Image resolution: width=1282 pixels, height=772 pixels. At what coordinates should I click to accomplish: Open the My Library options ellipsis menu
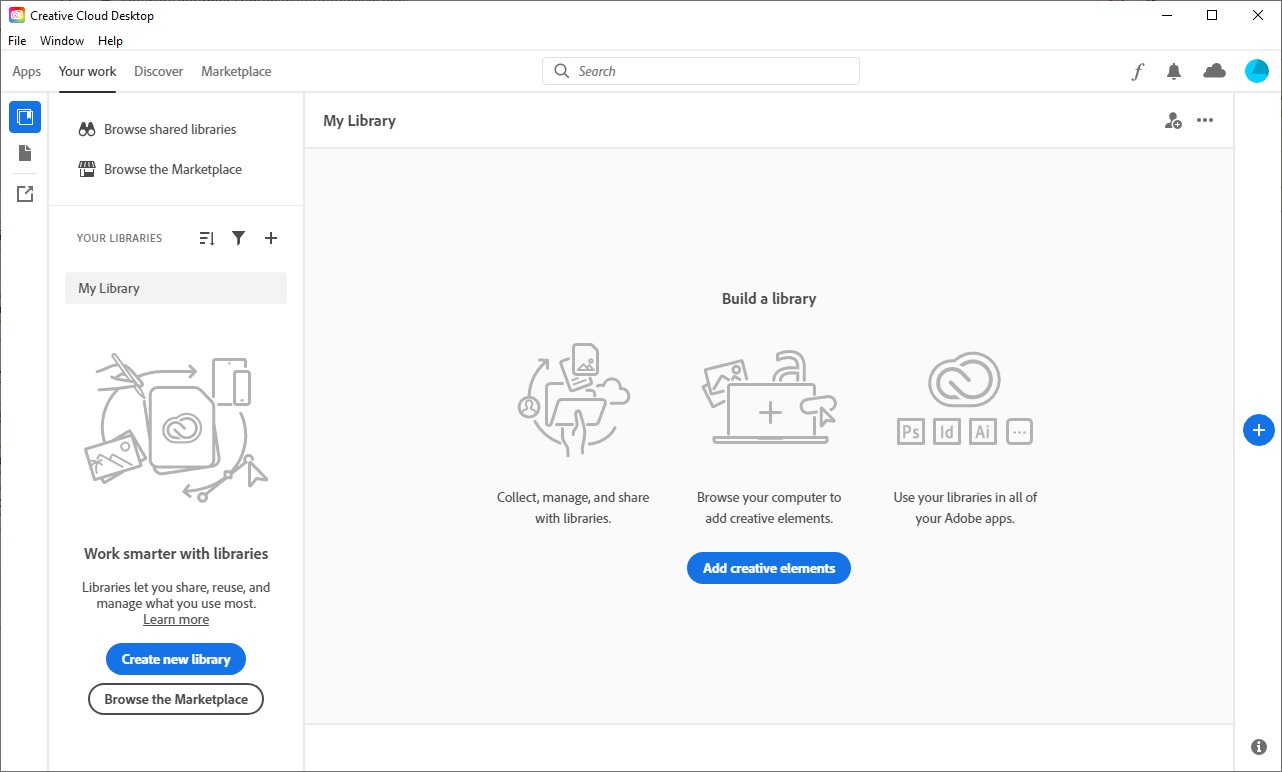pyautogui.click(x=1205, y=120)
